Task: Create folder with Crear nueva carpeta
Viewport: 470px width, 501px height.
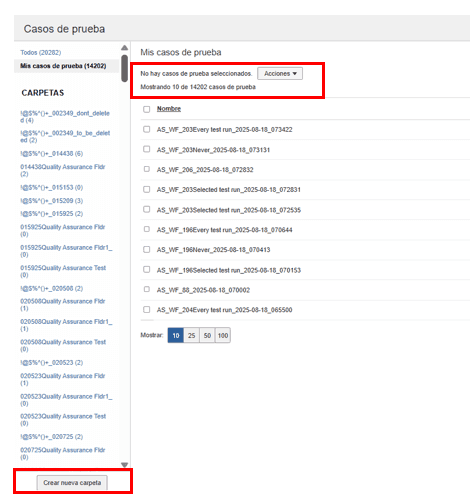Action: [x=72, y=483]
